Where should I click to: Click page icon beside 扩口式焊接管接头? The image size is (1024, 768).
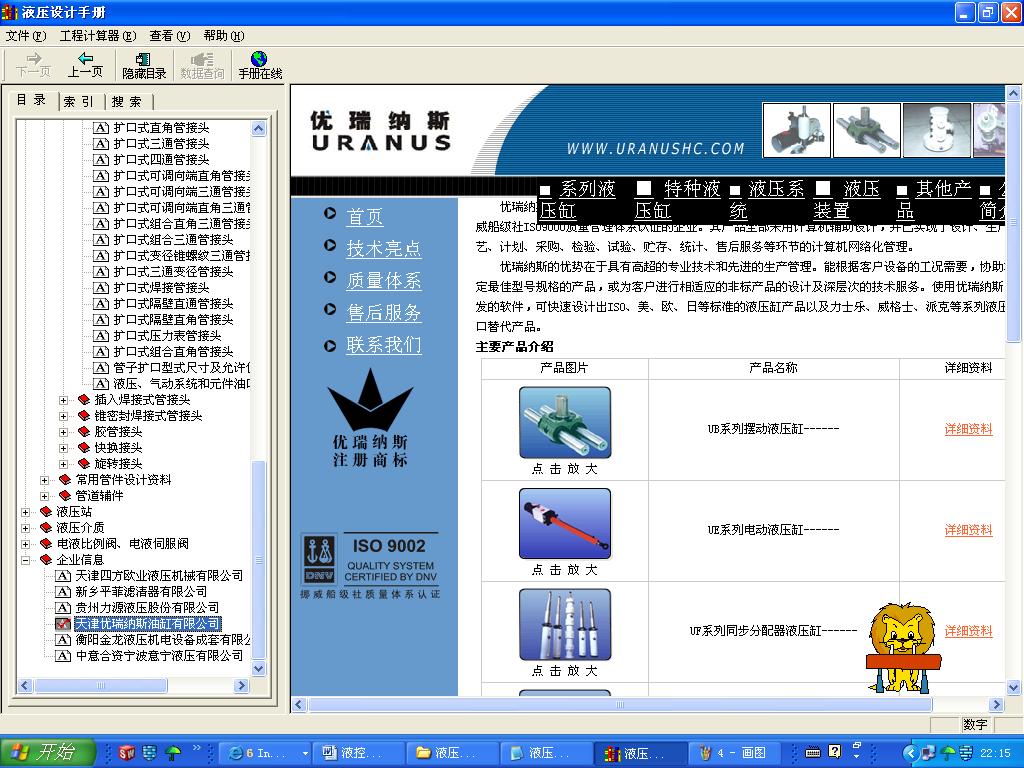pos(101,288)
